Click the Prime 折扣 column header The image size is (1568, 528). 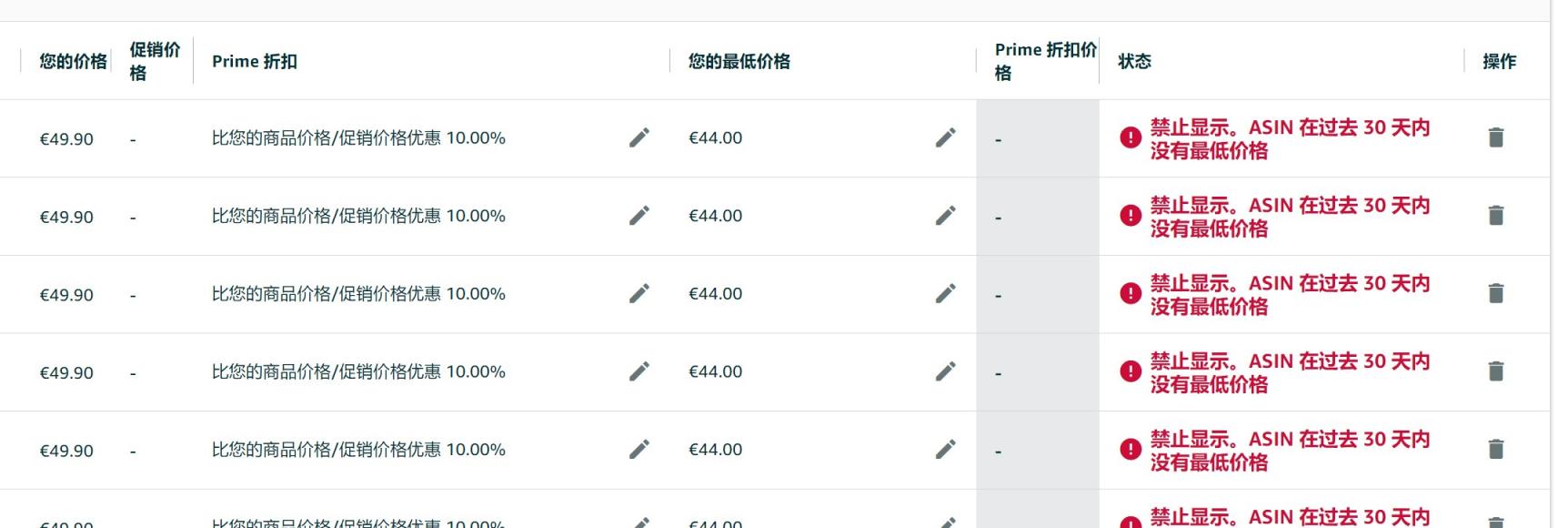coord(255,61)
